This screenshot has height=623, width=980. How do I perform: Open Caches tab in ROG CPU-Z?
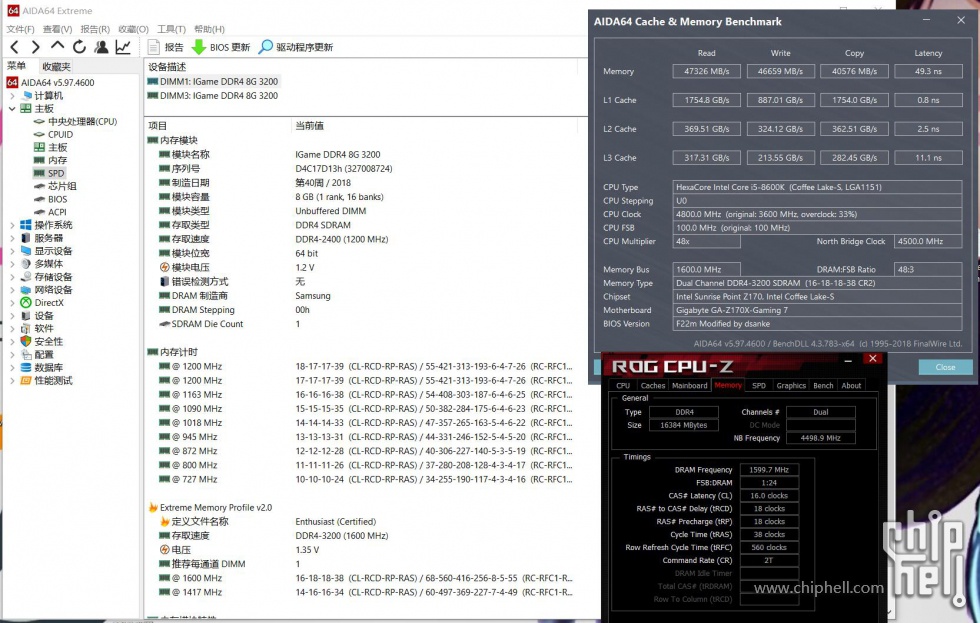[x=652, y=386]
